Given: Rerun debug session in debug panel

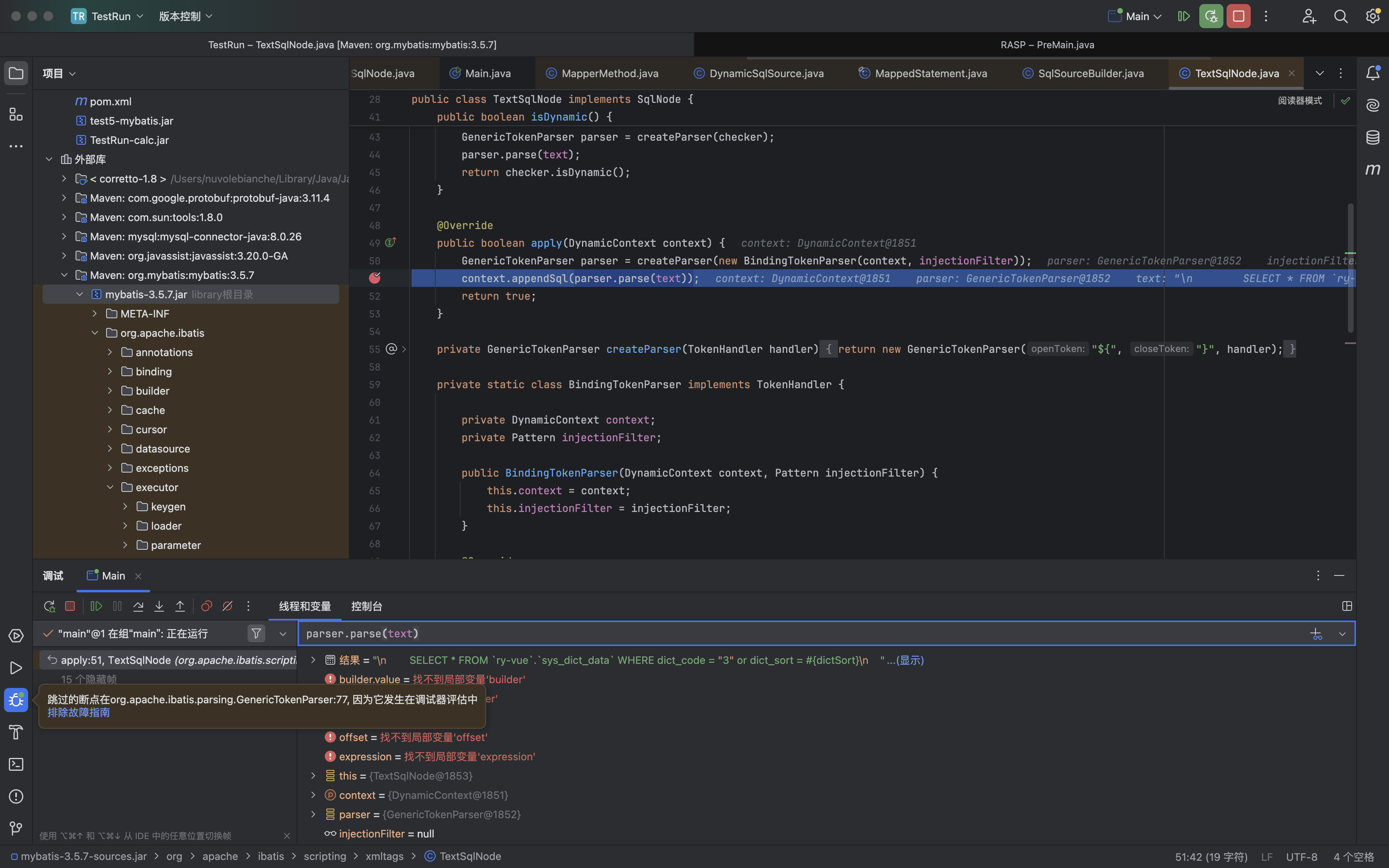Looking at the screenshot, I should [x=49, y=606].
